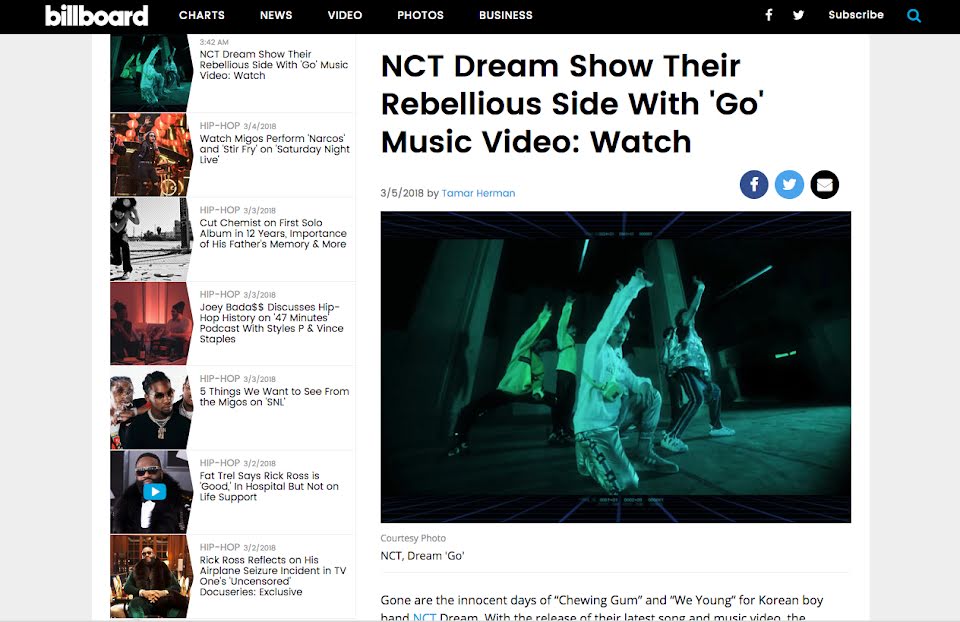Click the NCT Dream 'Go' main image
Image resolution: width=960 pixels, height=622 pixels.
(x=615, y=367)
